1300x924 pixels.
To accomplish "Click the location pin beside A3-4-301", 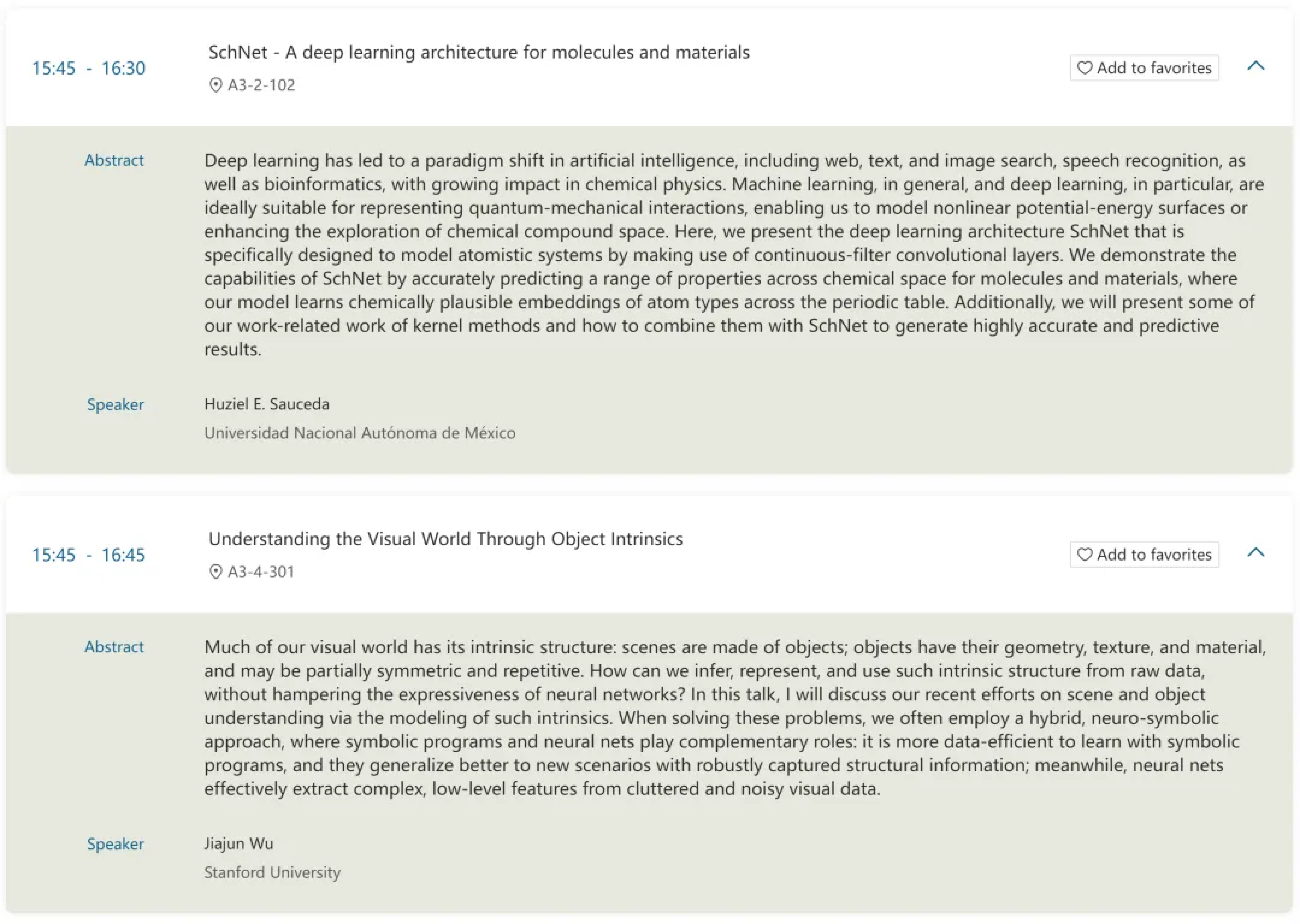I will click(x=216, y=572).
